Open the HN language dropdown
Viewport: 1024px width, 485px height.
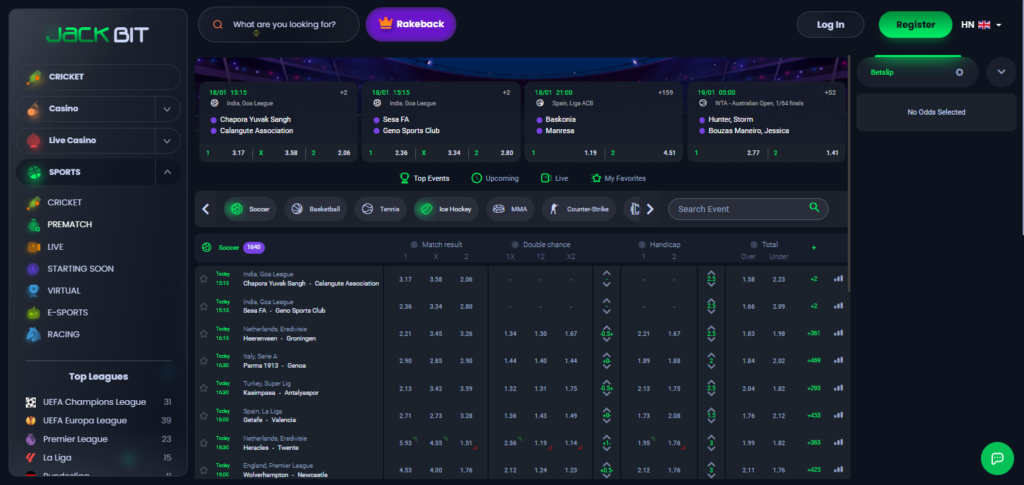pos(981,25)
